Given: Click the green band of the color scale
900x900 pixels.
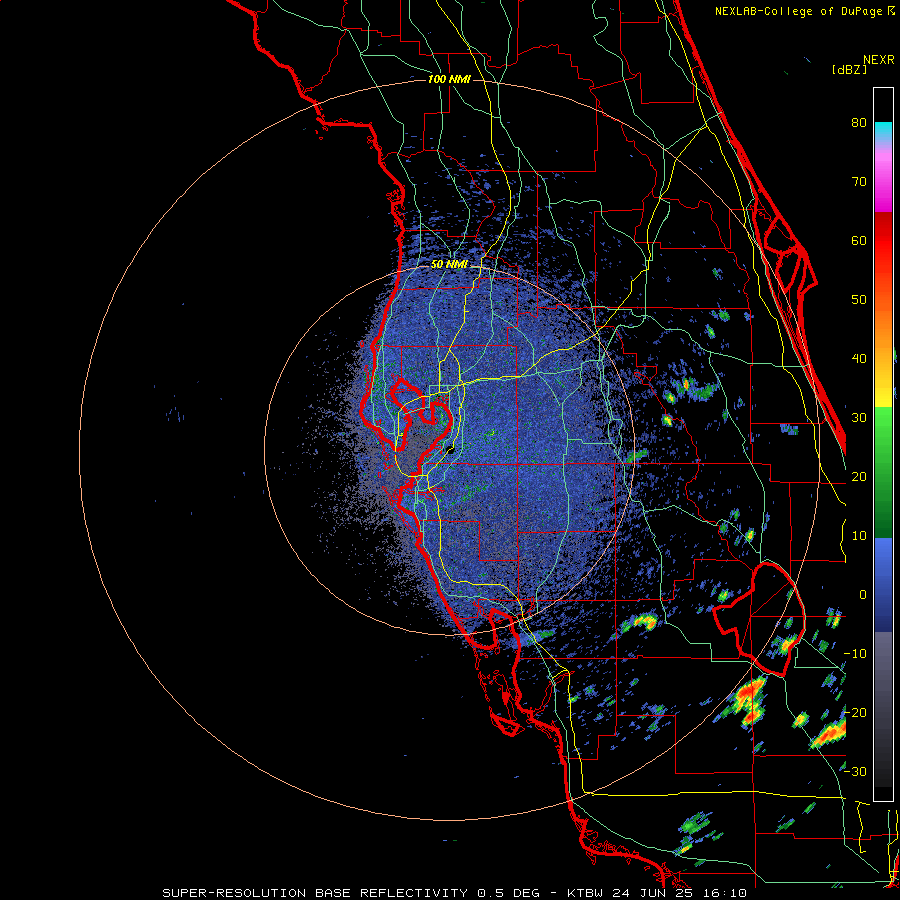Looking at the screenshot, I should tap(883, 472).
